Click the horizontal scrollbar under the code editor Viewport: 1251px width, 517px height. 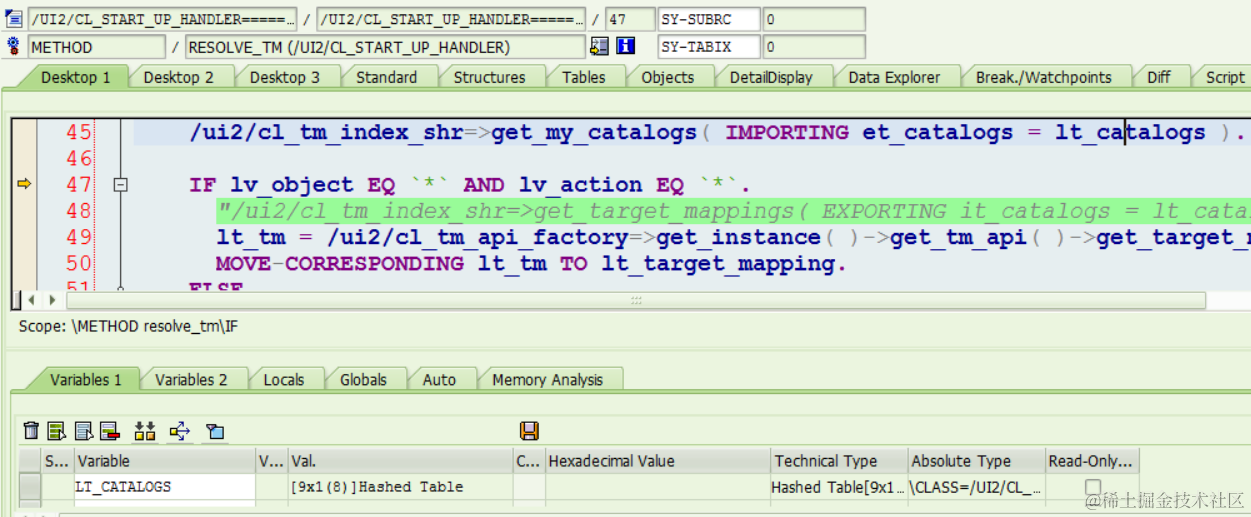[x=635, y=300]
